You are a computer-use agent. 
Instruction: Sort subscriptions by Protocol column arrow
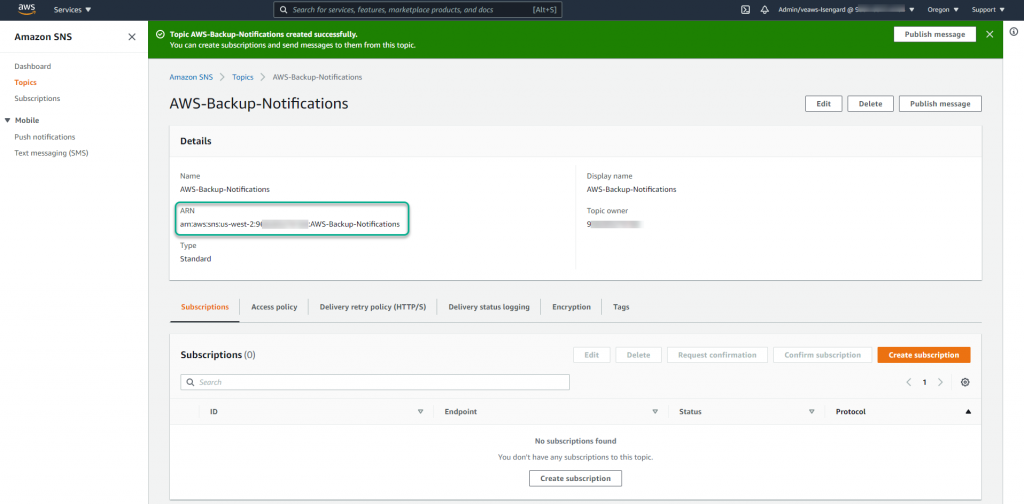(x=967, y=411)
